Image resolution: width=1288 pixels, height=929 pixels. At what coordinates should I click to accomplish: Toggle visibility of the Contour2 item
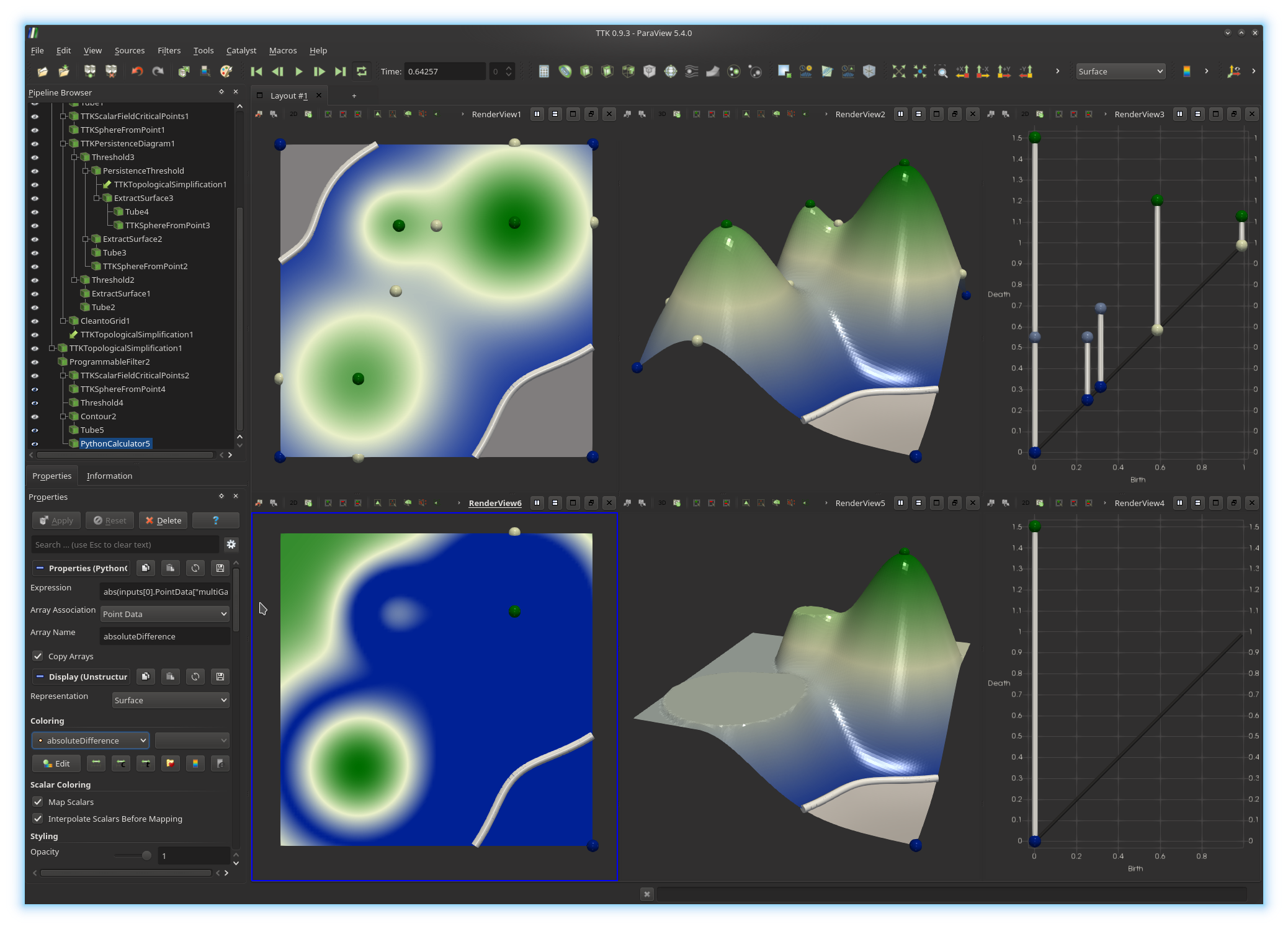tap(35, 417)
